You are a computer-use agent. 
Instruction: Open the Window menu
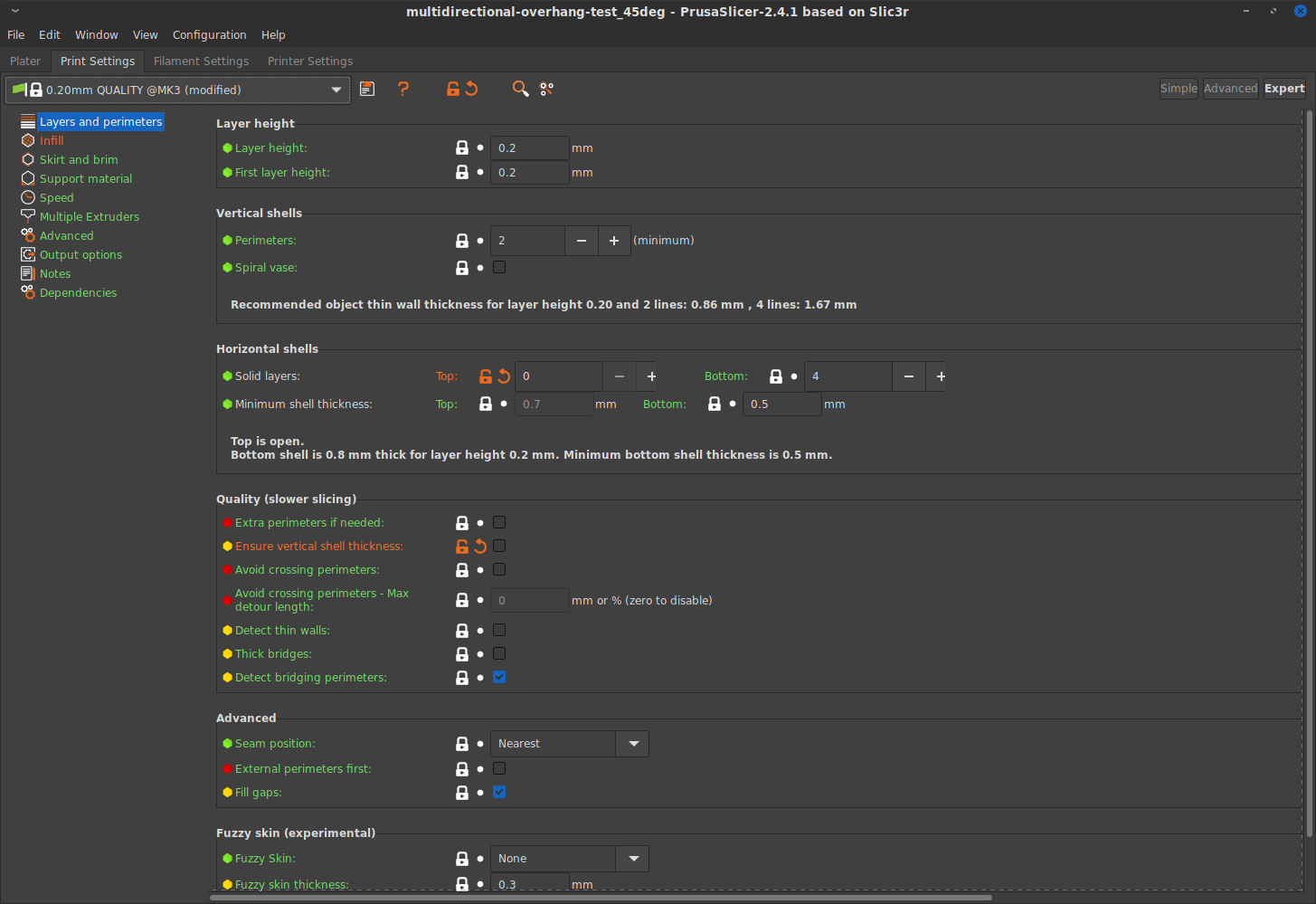[x=96, y=34]
